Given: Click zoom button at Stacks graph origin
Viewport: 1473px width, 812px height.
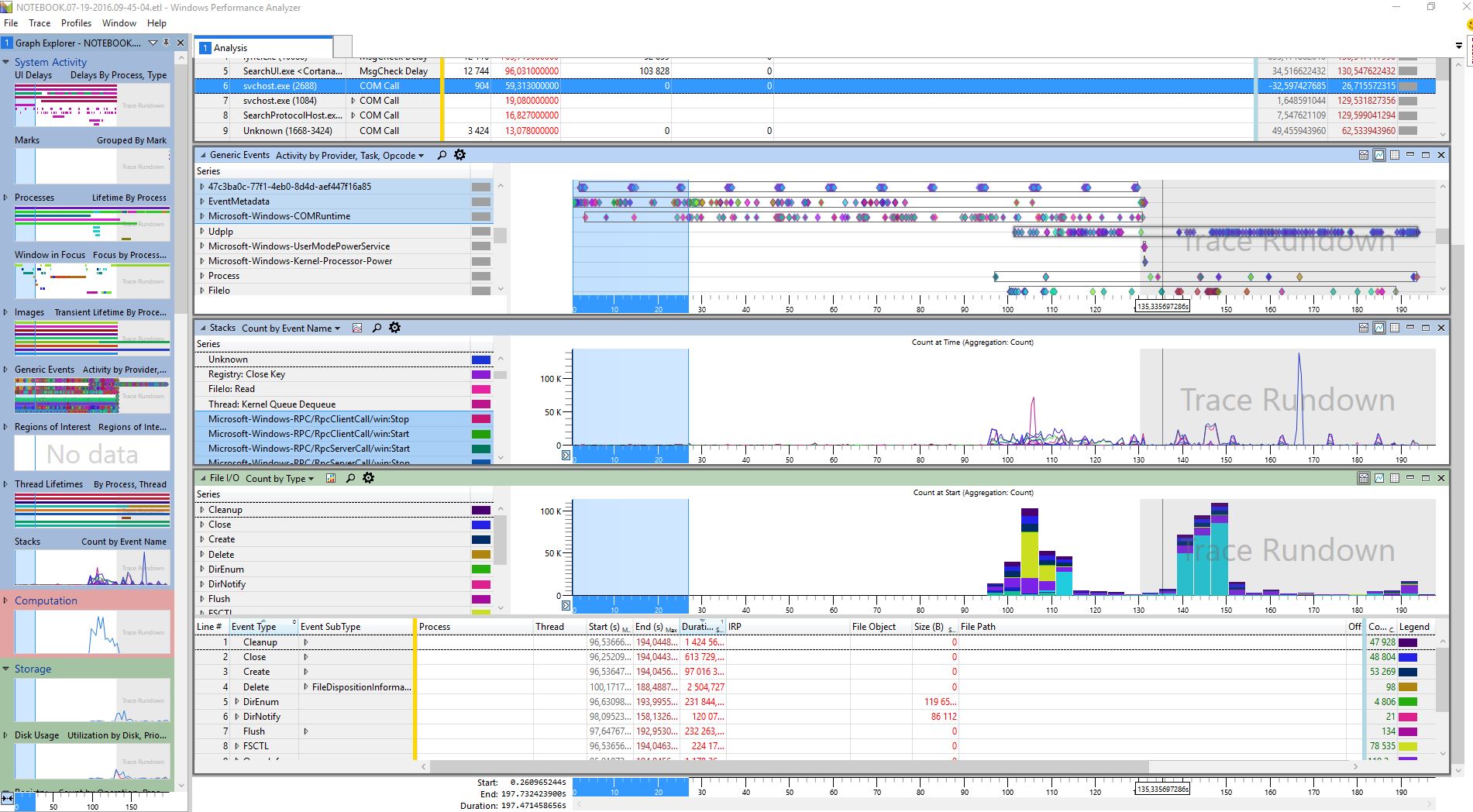Looking at the screenshot, I should [x=566, y=455].
